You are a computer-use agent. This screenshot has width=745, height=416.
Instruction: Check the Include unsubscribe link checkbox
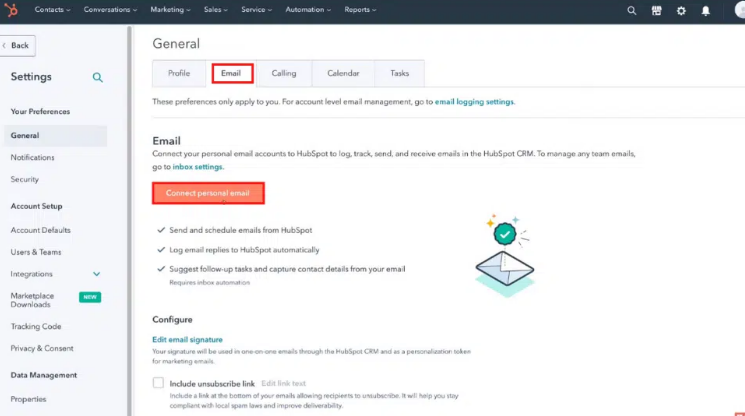158,383
